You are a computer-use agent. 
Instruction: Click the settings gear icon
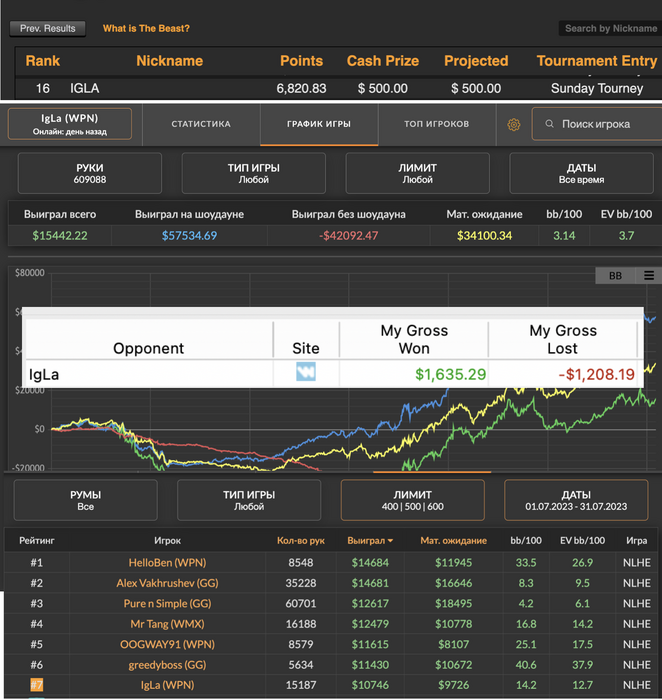click(x=514, y=125)
